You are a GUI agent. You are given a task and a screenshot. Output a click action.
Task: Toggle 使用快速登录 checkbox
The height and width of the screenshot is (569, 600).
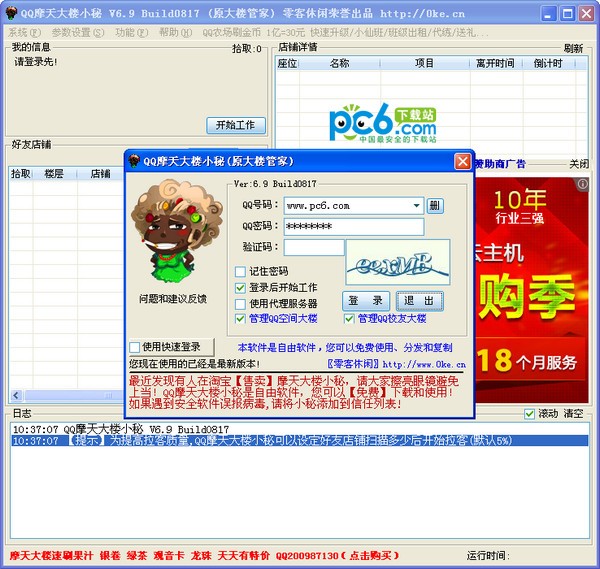(135, 347)
